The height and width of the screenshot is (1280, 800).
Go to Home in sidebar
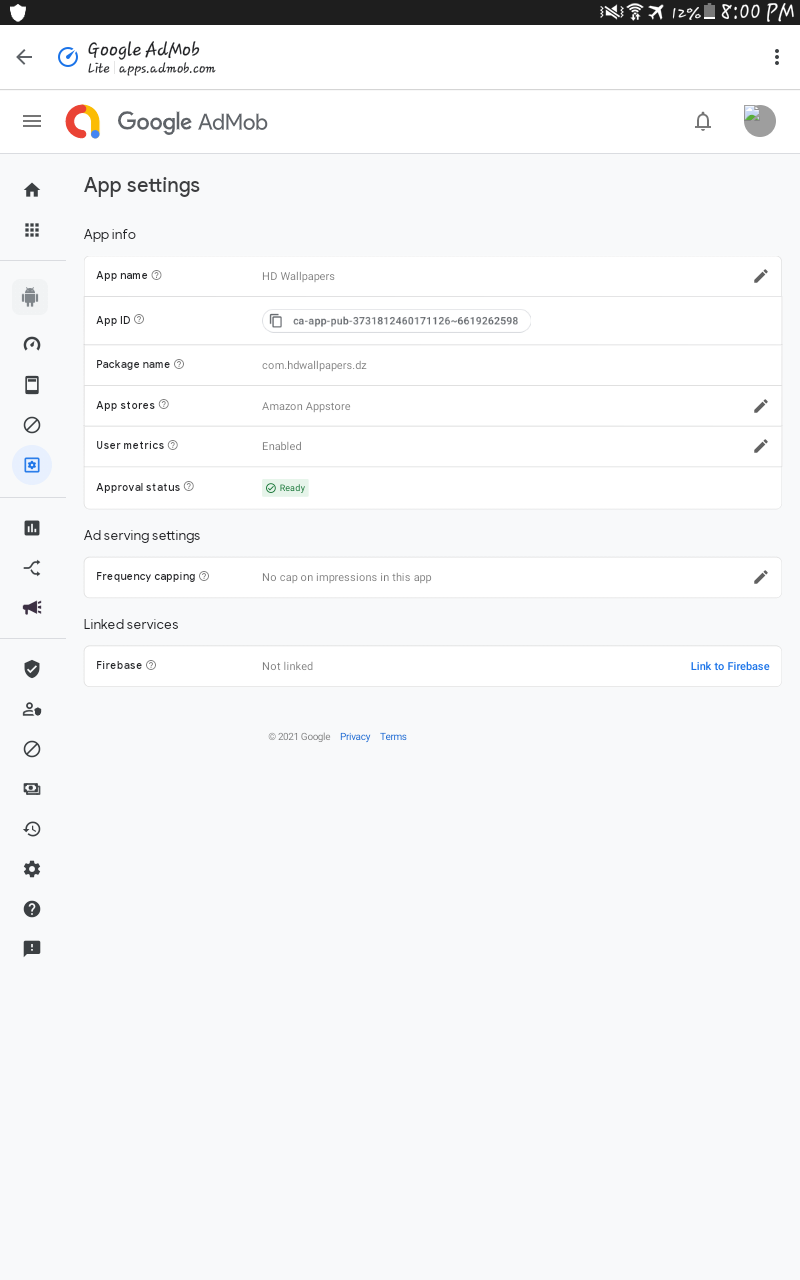tap(32, 190)
